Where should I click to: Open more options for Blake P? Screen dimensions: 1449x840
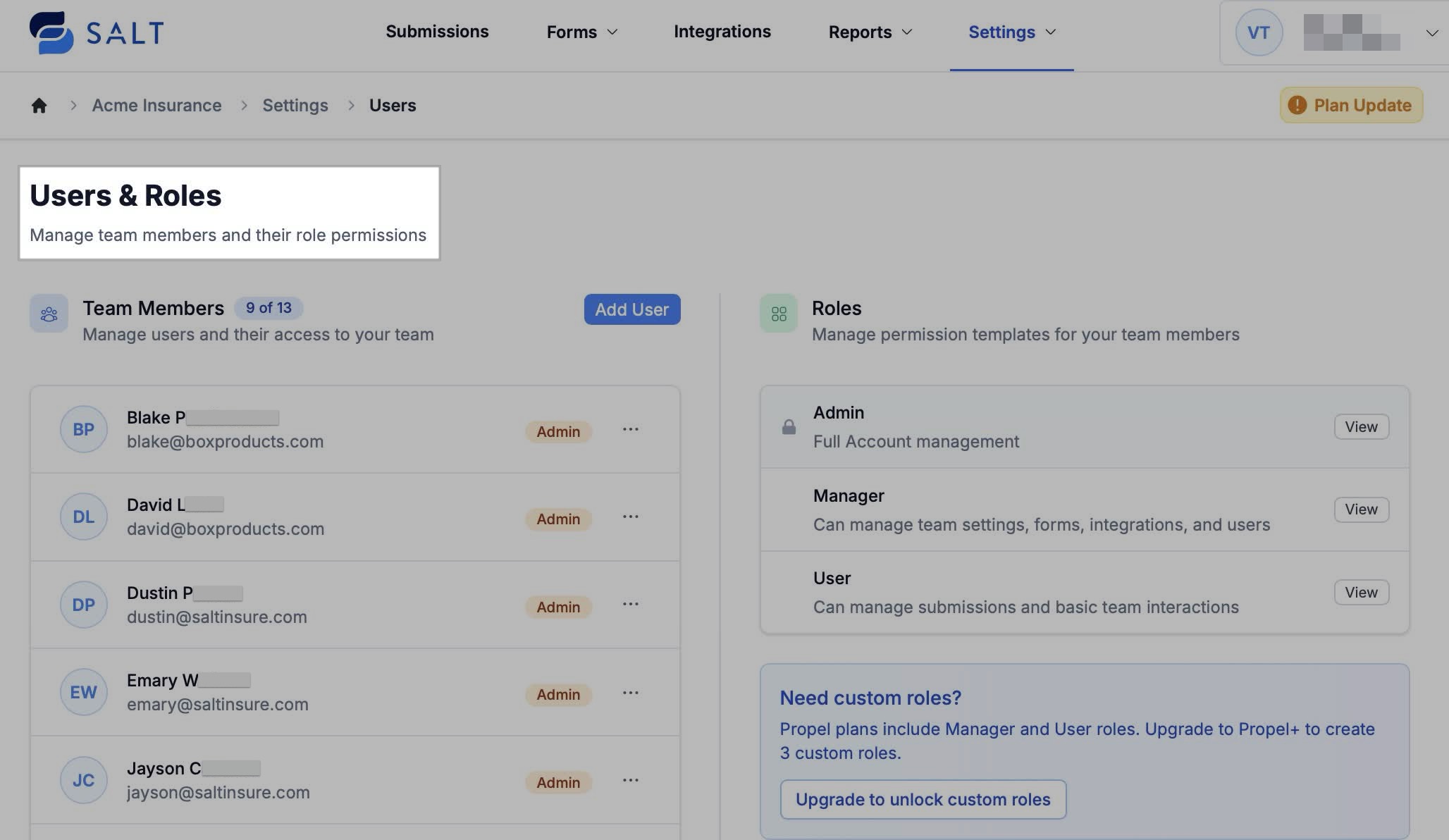[630, 429]
